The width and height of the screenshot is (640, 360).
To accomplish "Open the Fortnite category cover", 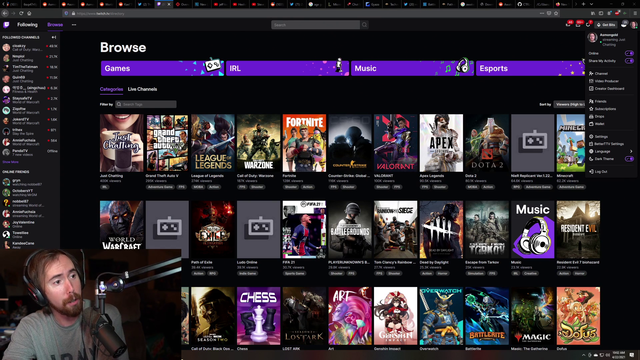I will 304,143.
